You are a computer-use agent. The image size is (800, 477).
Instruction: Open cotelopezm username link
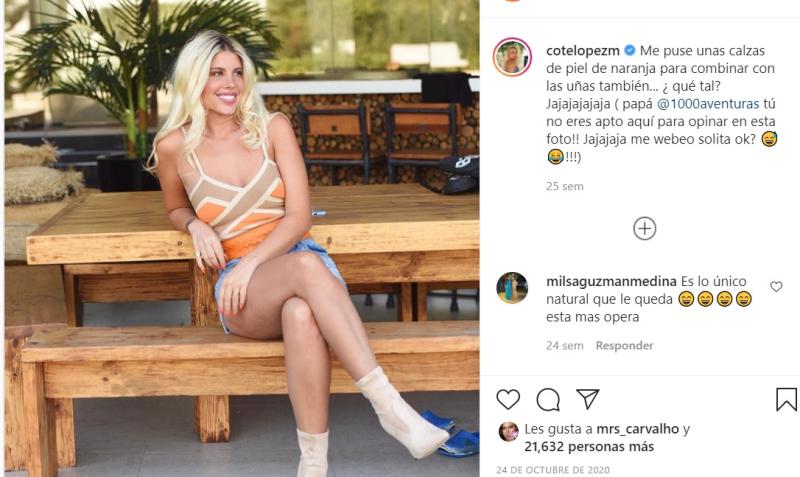583,51
